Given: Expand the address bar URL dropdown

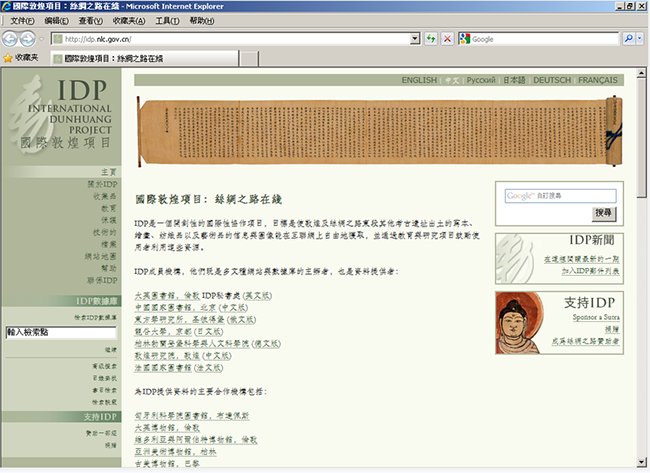Looking at the screenshot, I should [414, 39].
